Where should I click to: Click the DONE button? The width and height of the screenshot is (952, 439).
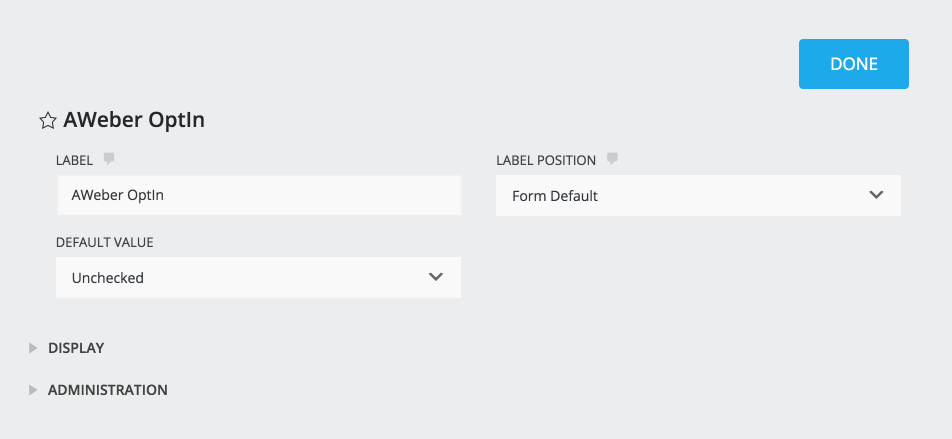coord(853,64)
